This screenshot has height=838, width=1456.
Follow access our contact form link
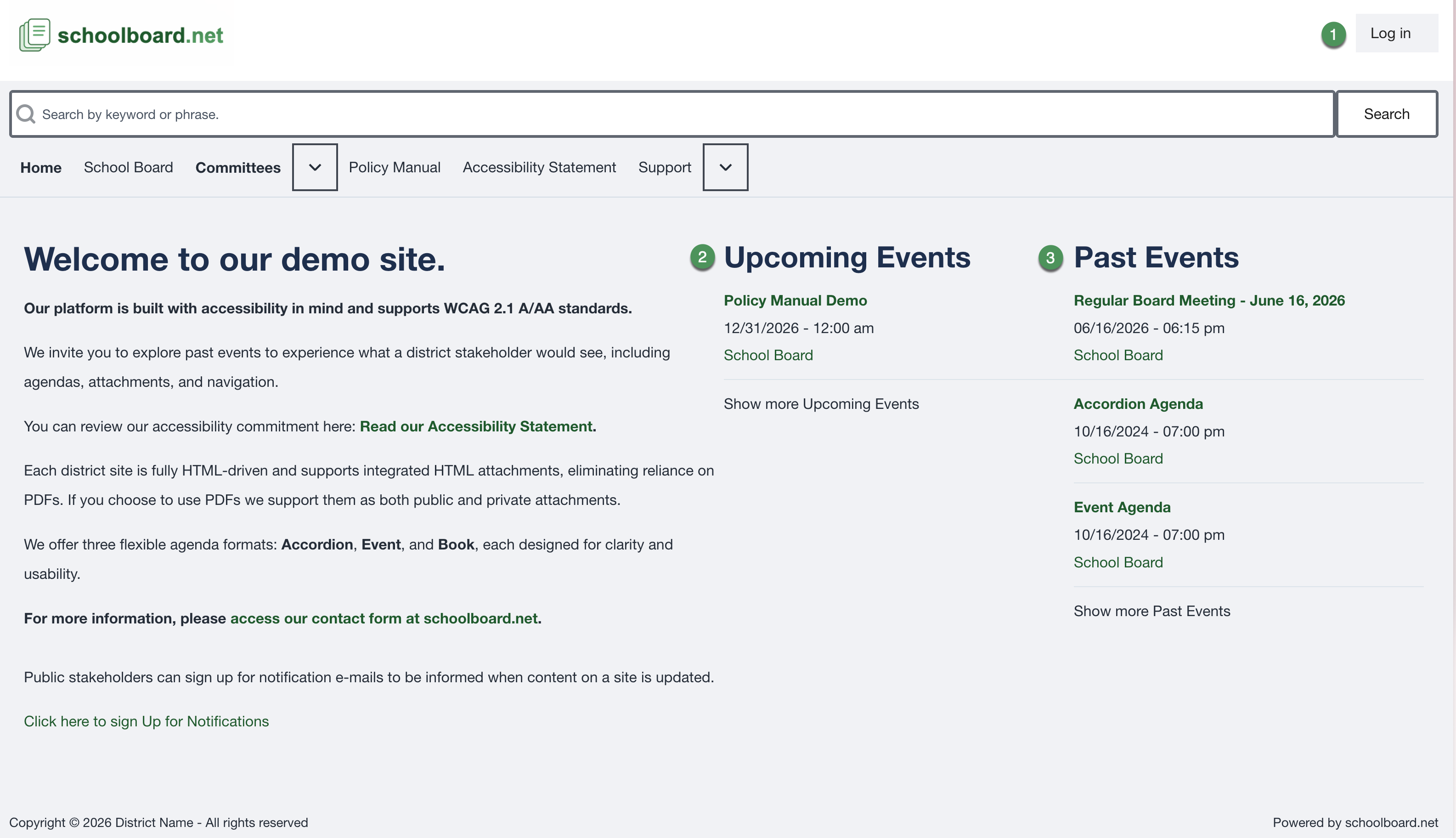pos(384,619)
